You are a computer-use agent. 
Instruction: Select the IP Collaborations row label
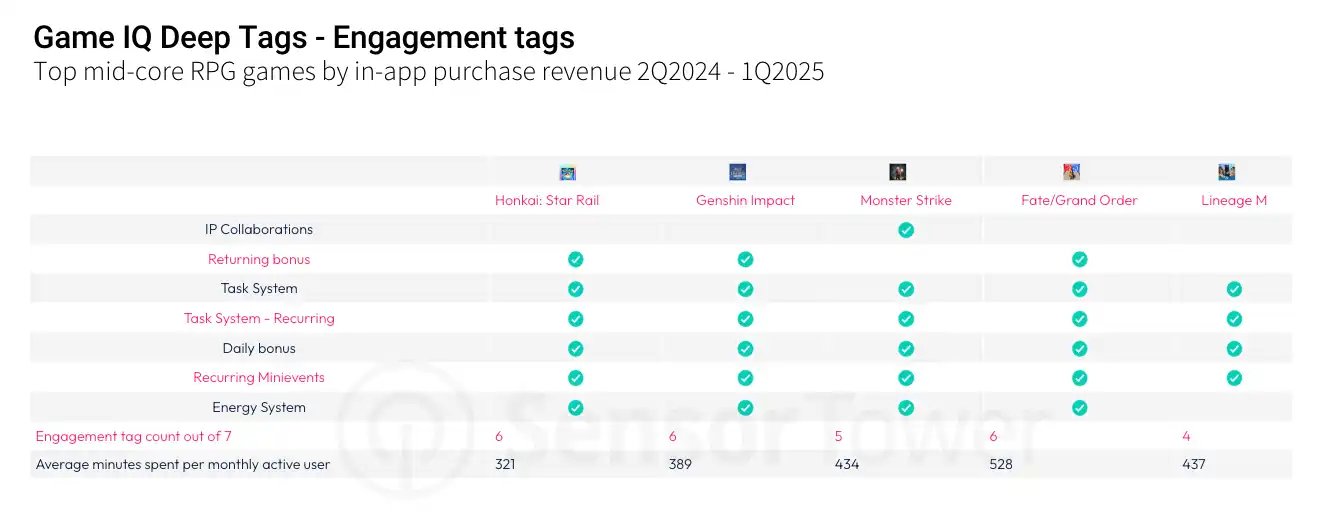point(259,230)
